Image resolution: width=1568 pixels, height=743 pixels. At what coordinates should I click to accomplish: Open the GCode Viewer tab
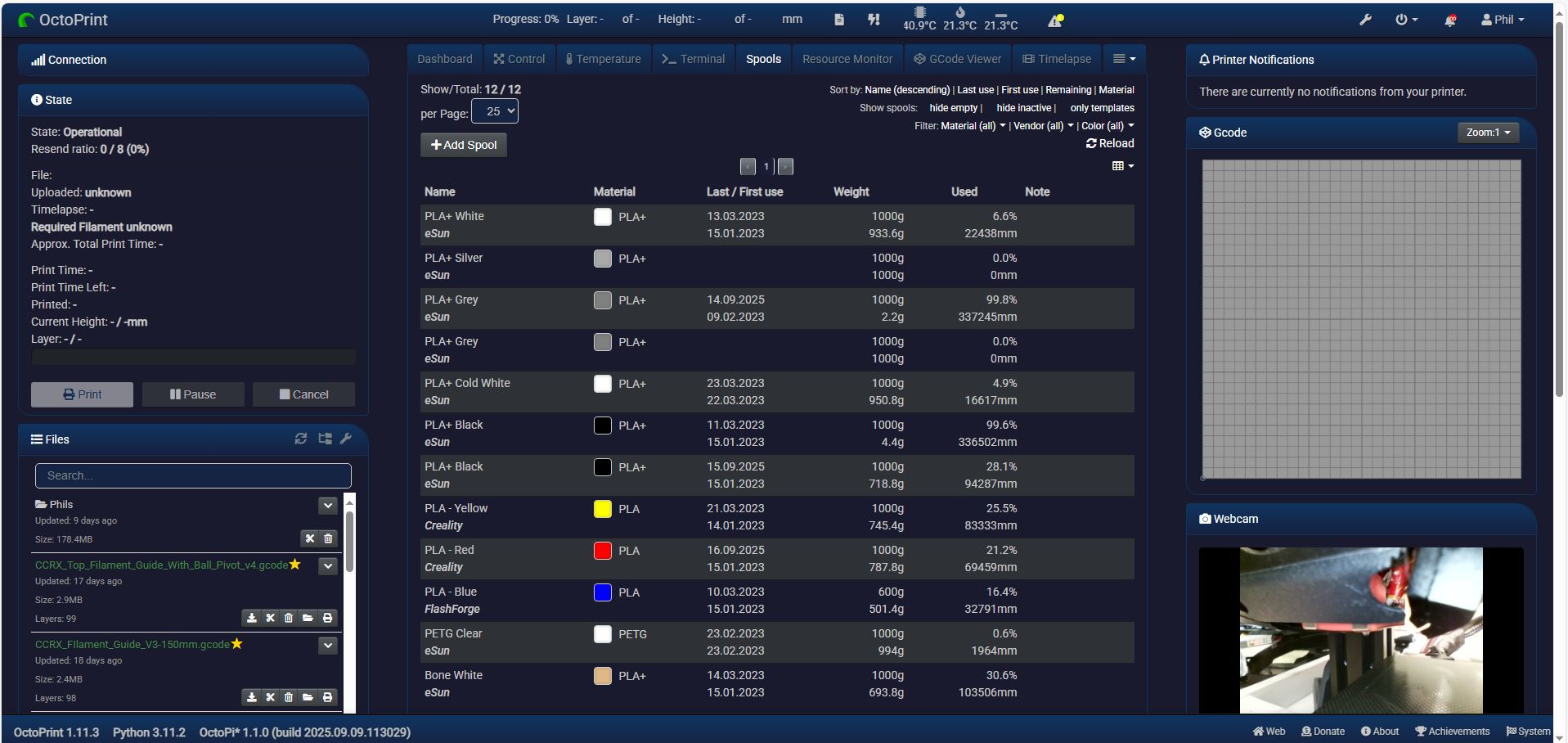[957, 59]
